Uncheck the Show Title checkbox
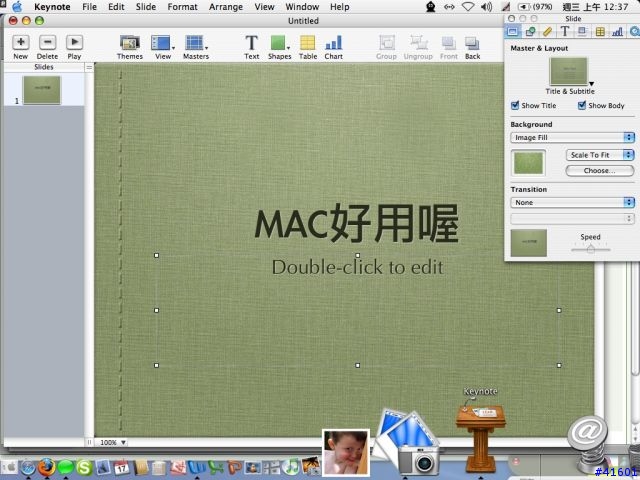 515,105
